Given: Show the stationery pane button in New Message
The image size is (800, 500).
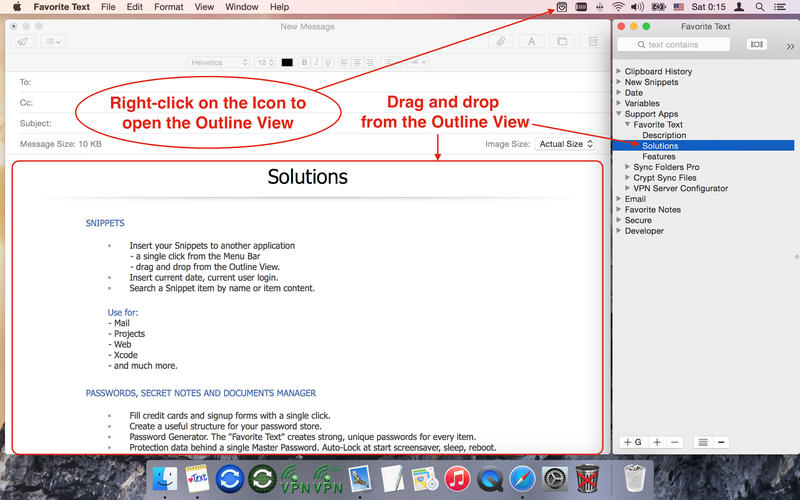Looking at the screenshot, I should (592, 42).
